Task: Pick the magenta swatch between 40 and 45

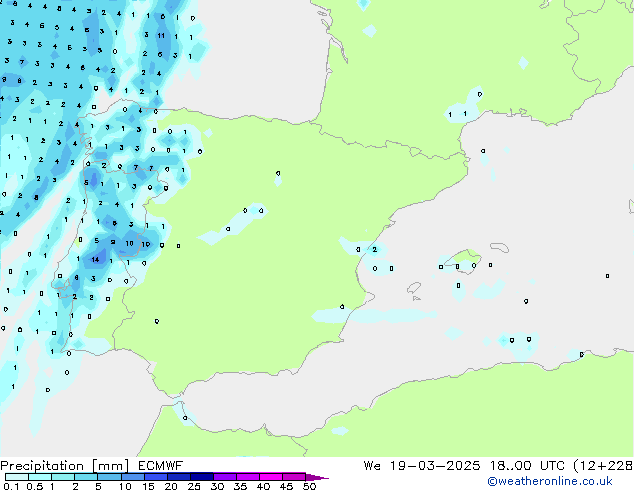Action: 274,477
